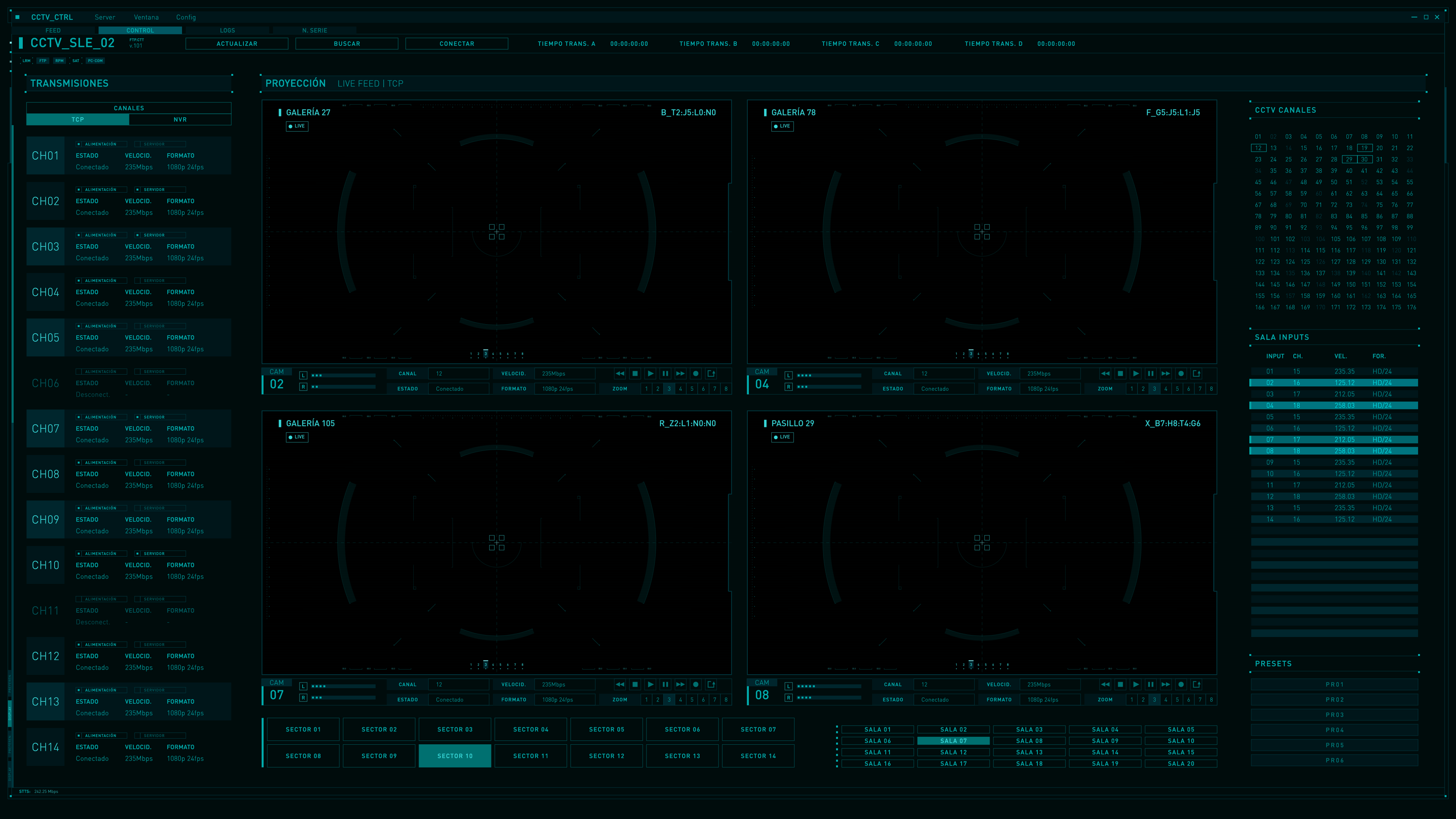Play the CAM 04 feed

click(x=1136, y=373)
